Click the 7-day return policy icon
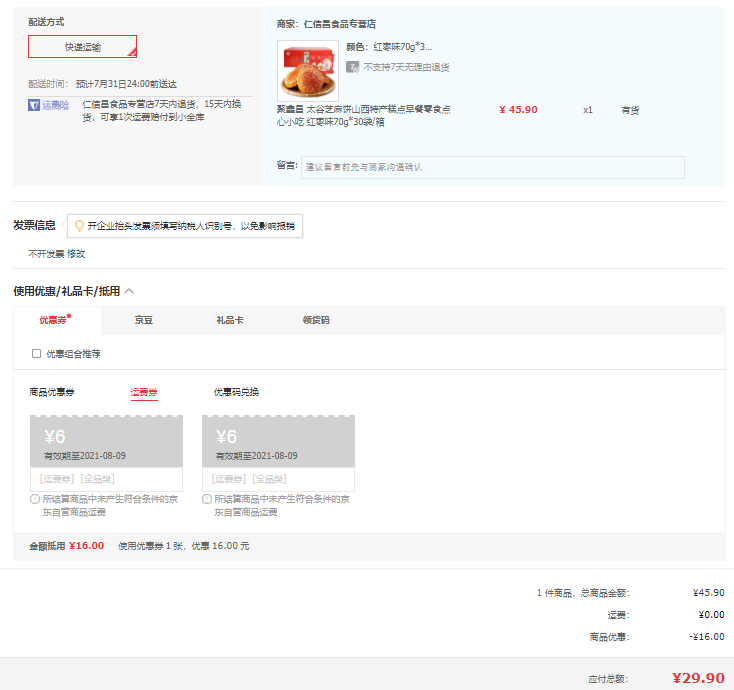Viewport: 734px width, 690px height. [x=352, y=67]
